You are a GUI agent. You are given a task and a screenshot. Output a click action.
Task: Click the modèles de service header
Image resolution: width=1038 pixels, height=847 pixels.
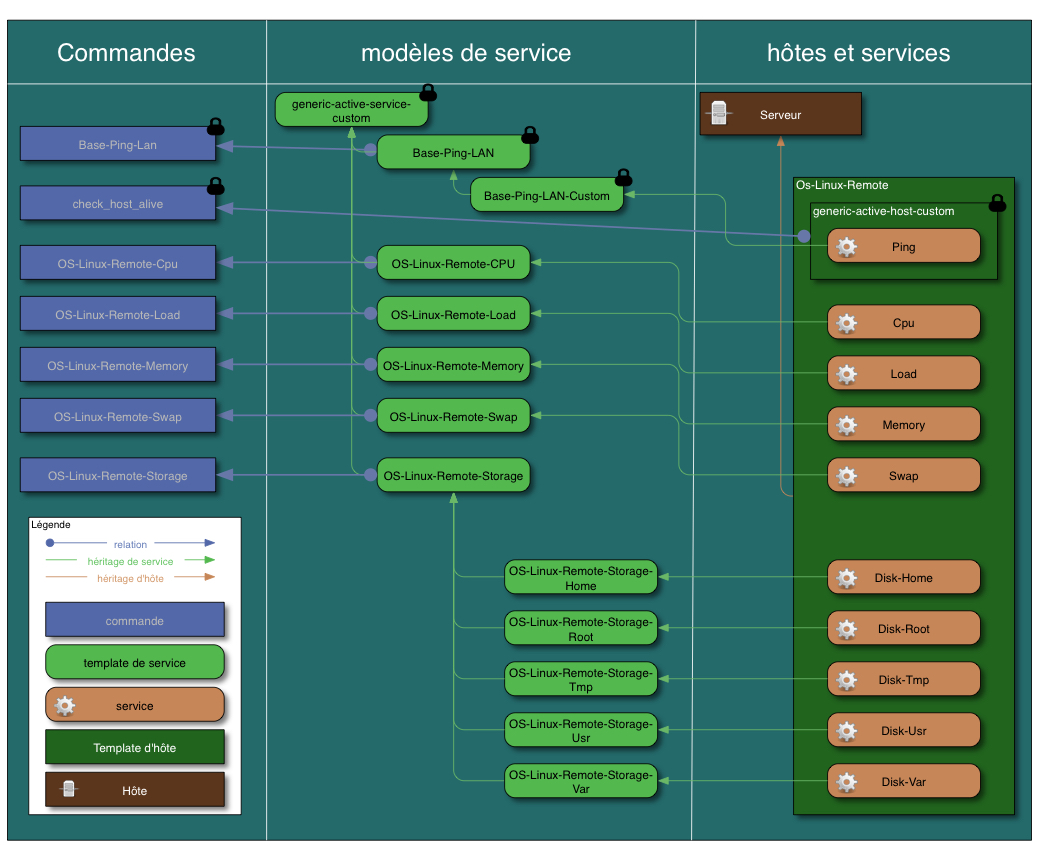[x=466, y=53]
